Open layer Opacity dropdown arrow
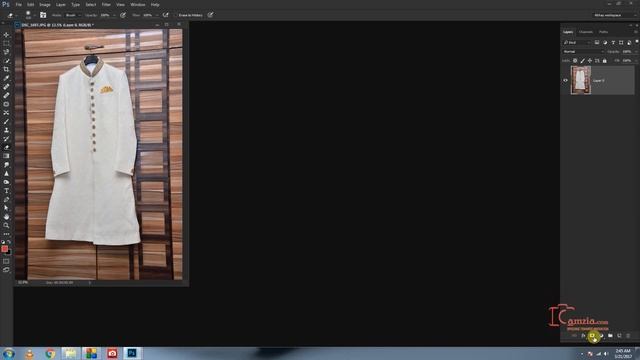640x360 pixels. pos(635,51)
